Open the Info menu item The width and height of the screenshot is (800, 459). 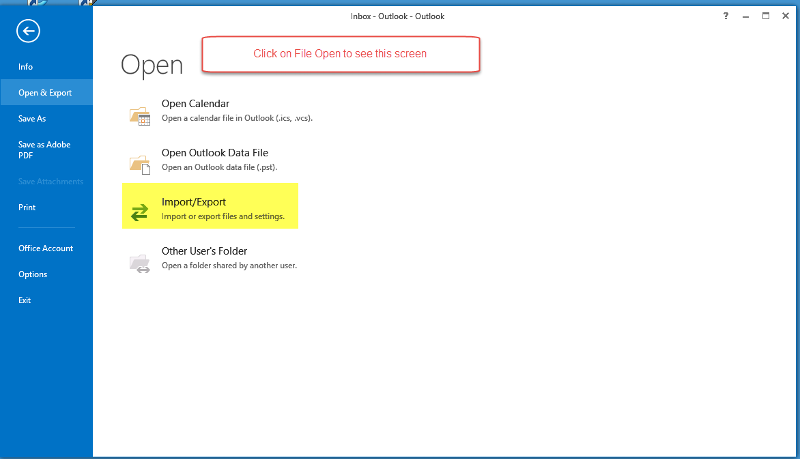click(26, 67)
